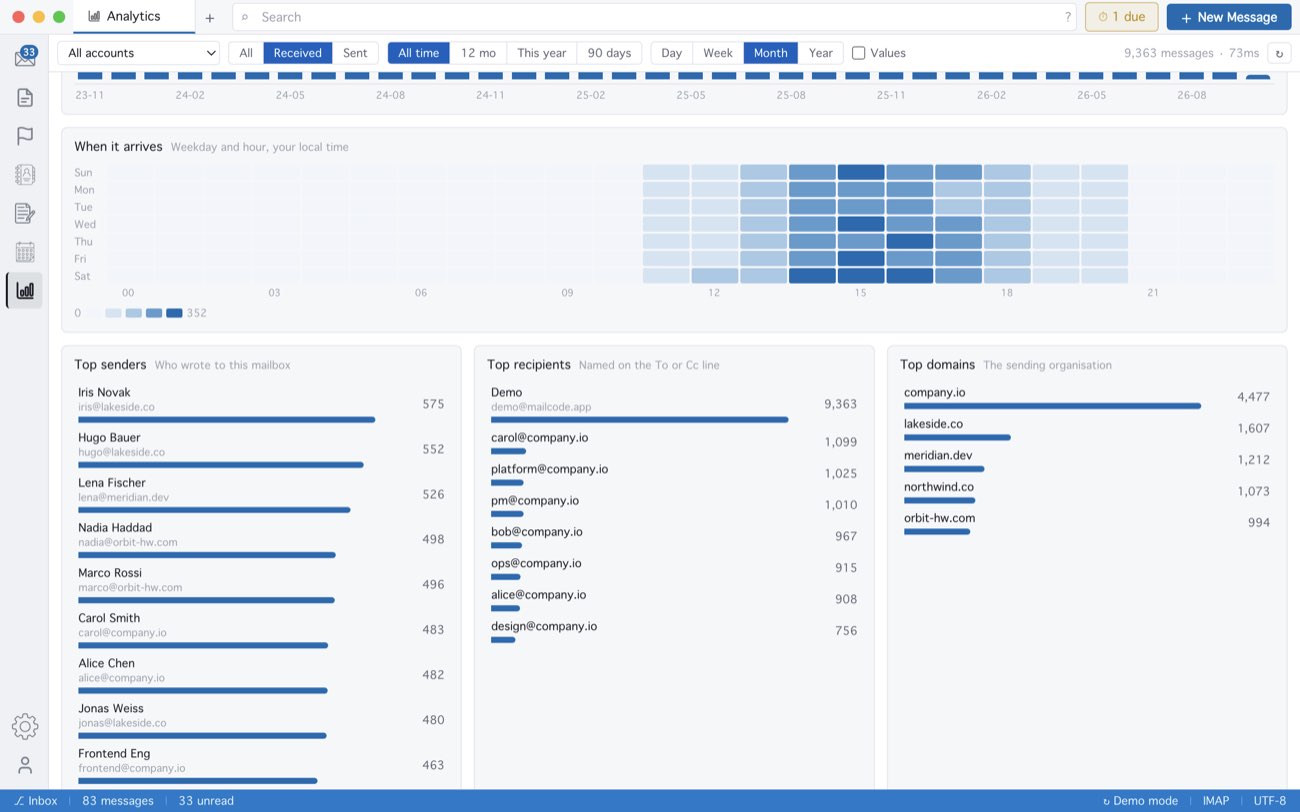Click 33 unread in status bar
1300x812 pixels.
click(206, 801)
